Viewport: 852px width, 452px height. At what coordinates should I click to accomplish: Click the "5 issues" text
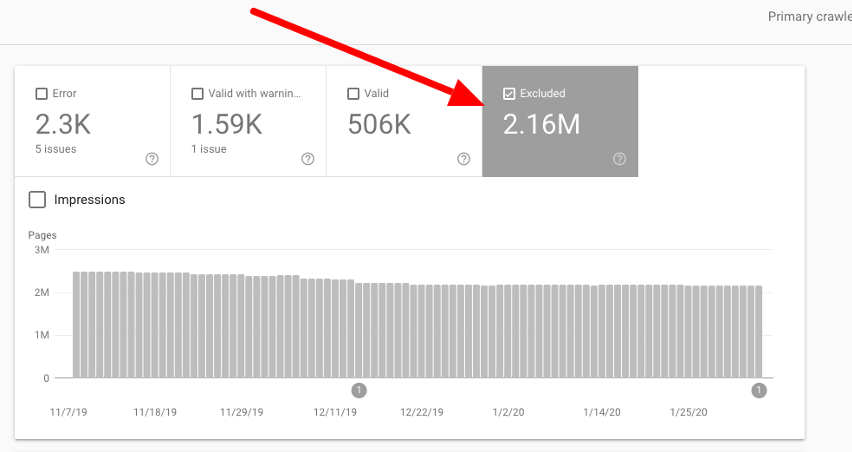55,149
